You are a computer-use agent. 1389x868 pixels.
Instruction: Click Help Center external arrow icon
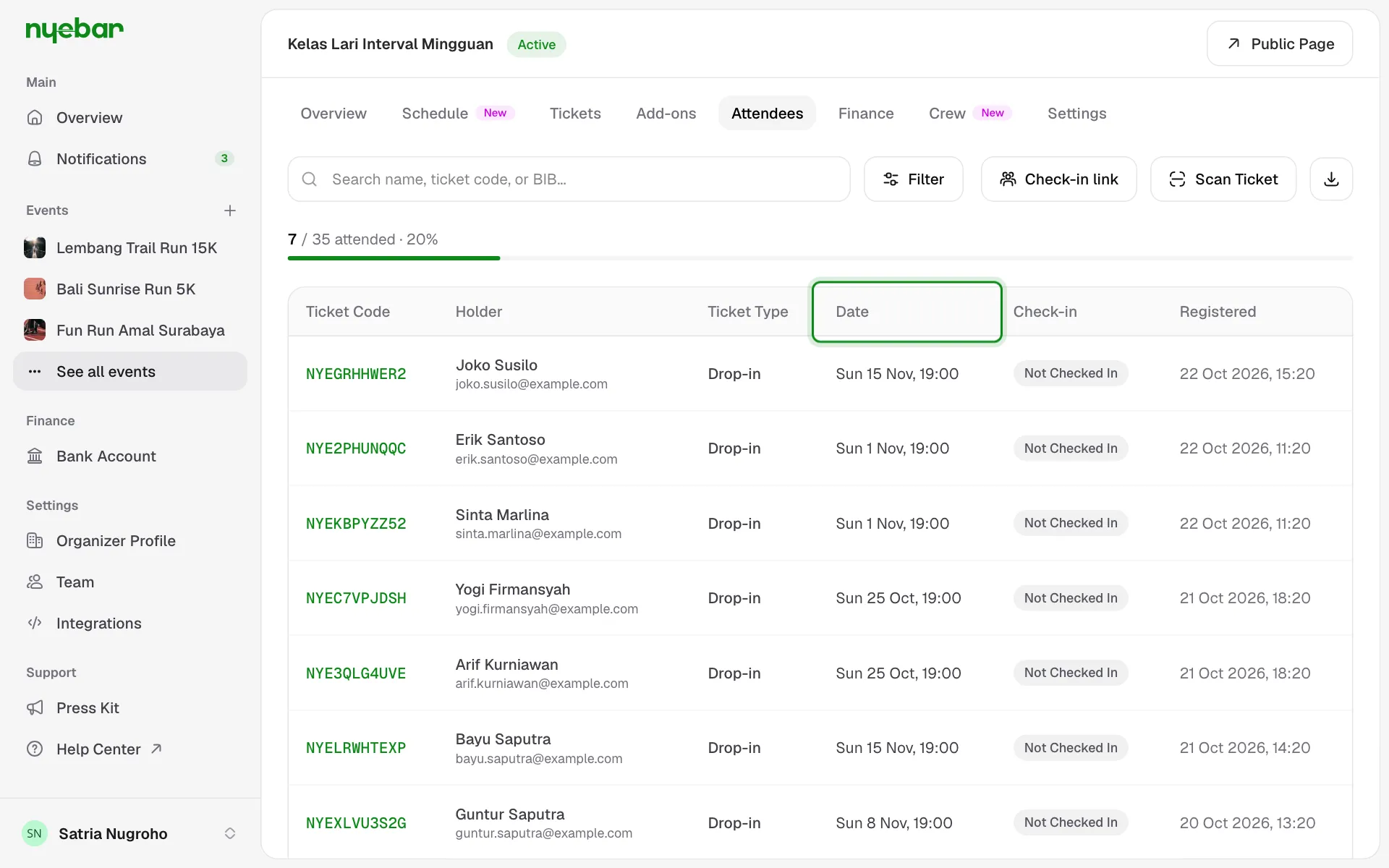tap(156, 749)
